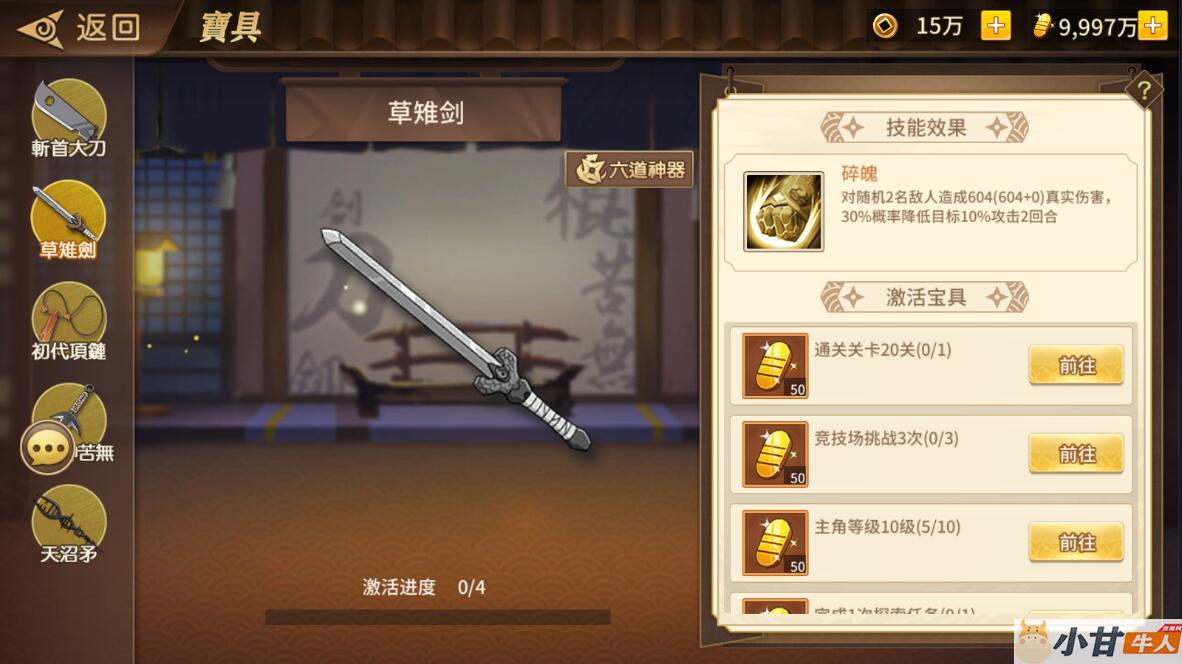The height and width of the screenshot is (664, 1182).
Task: Tap the 草雉剑 sword image in center
Action: [456, 339]
